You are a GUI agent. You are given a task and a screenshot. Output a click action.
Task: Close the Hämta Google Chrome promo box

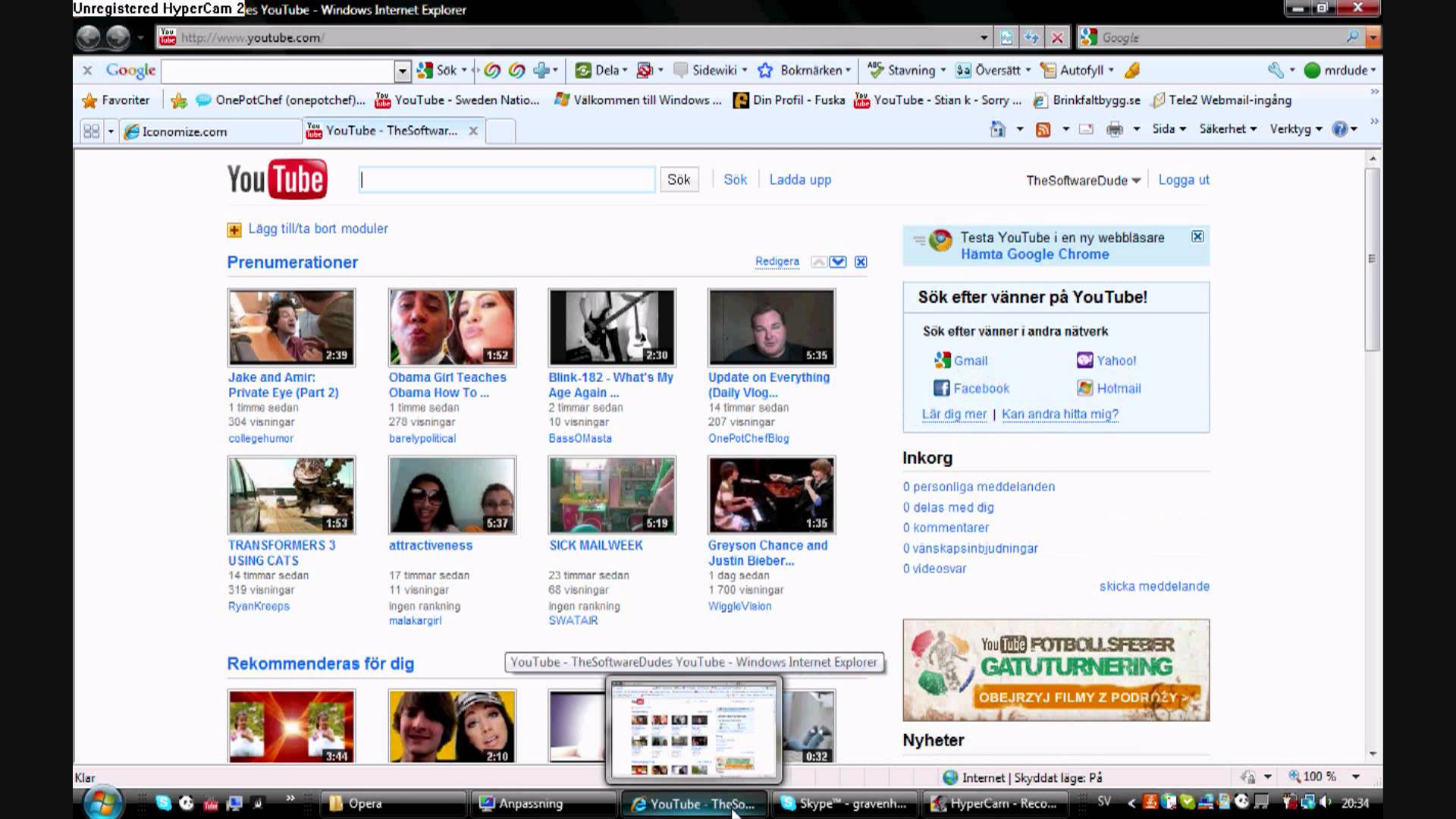pyautogui.click(x=1197, y=237)
